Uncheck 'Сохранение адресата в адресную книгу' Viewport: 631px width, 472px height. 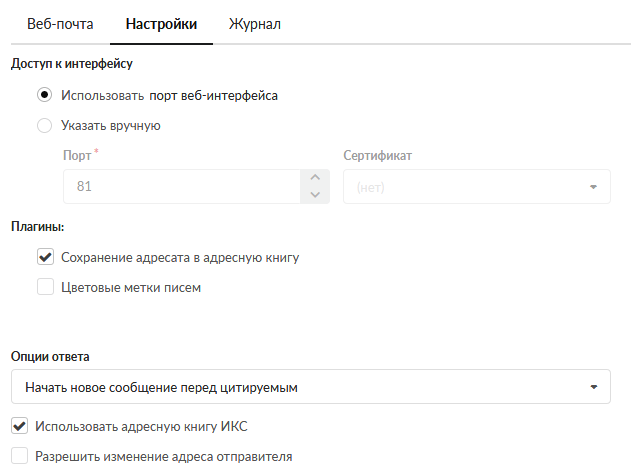pos(45,257)
